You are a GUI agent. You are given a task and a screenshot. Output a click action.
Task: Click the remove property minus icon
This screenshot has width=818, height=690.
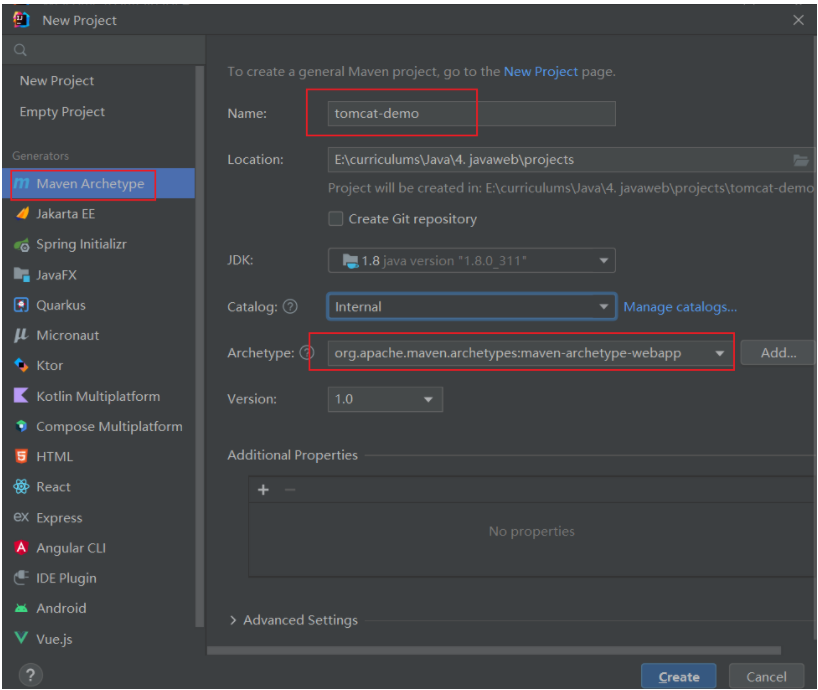coord(290,490)
